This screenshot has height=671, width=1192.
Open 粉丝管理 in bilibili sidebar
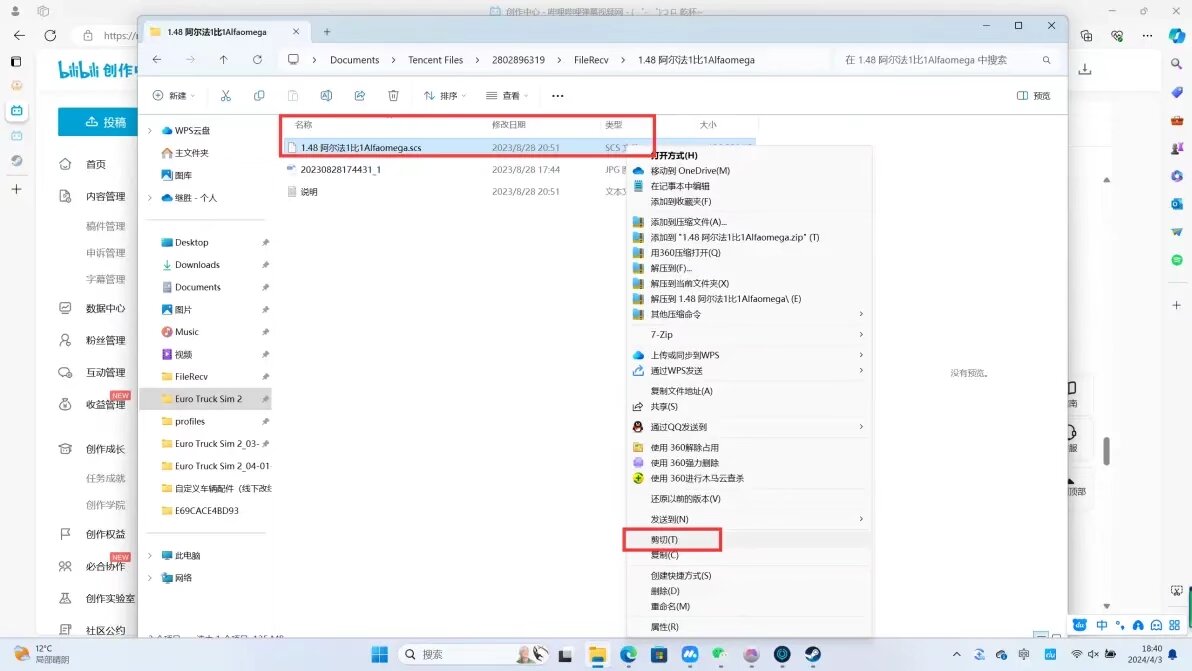105,340
